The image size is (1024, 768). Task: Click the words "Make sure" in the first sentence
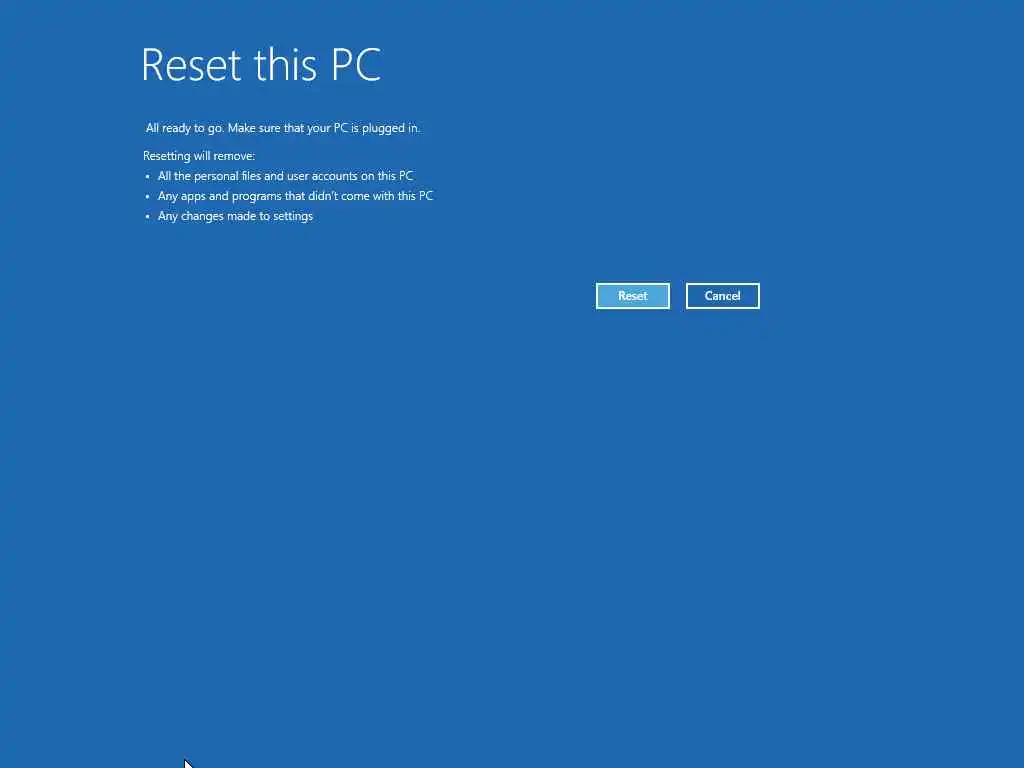coord(254,128)
